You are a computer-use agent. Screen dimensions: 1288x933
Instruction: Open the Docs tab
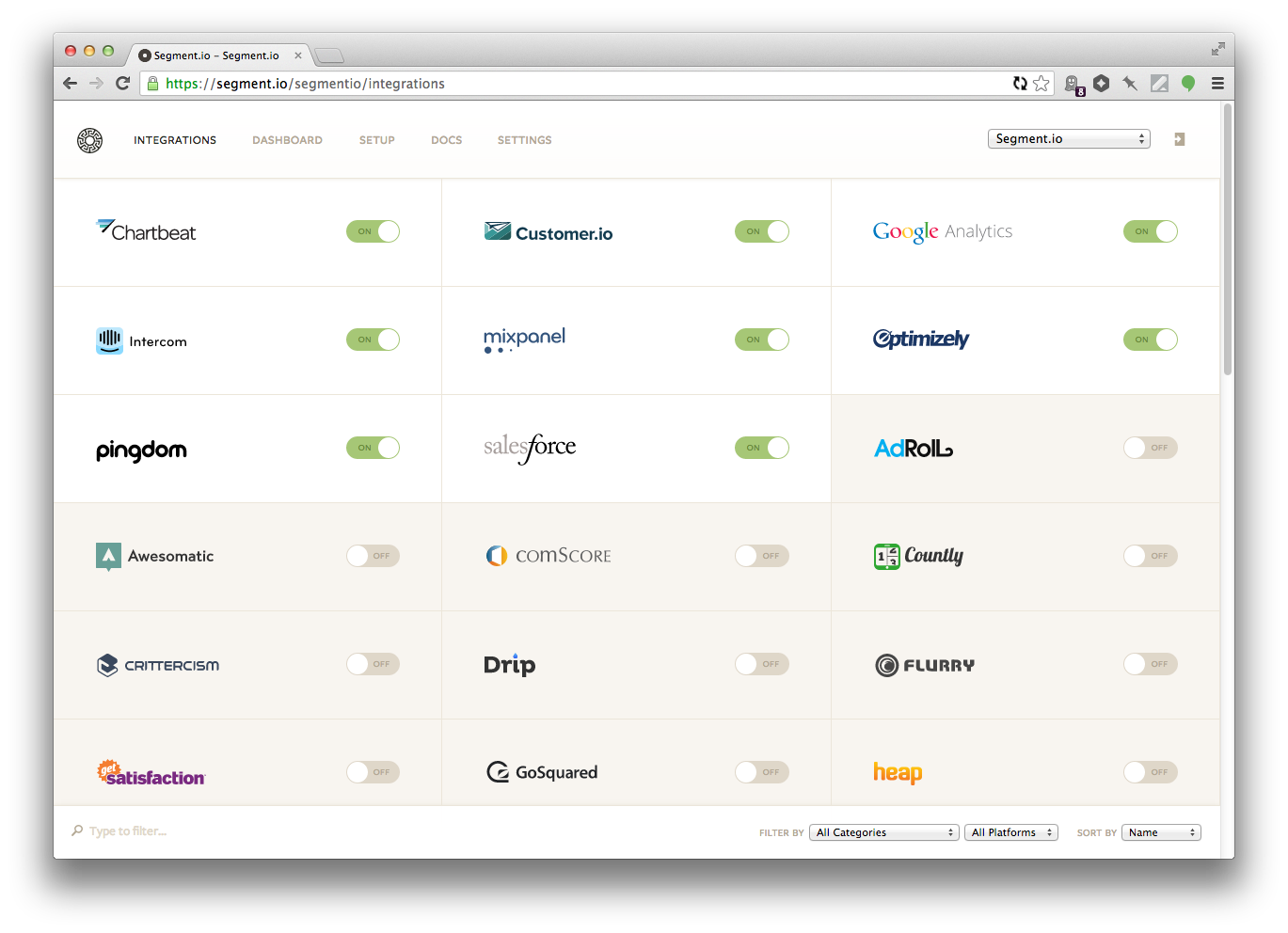[x=446, y=140]
